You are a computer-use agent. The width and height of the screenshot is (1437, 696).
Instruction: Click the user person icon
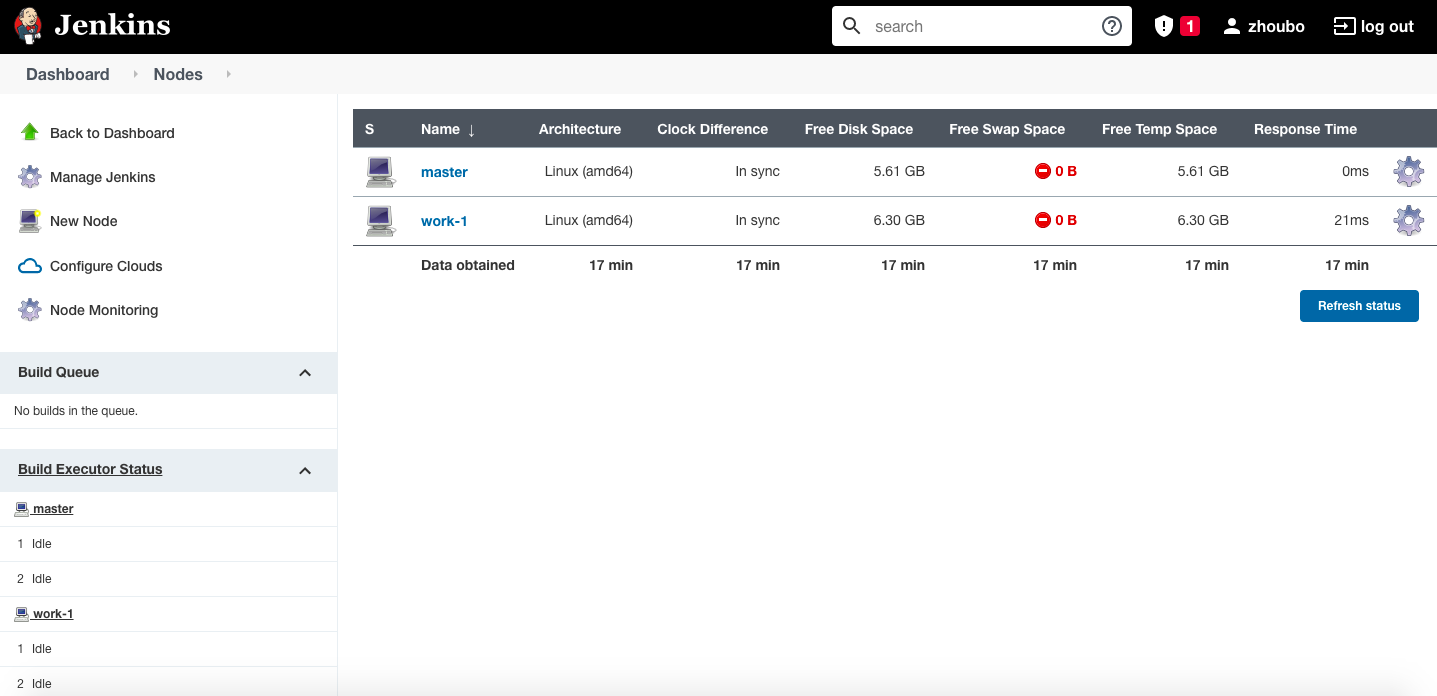click(1232, 26)
